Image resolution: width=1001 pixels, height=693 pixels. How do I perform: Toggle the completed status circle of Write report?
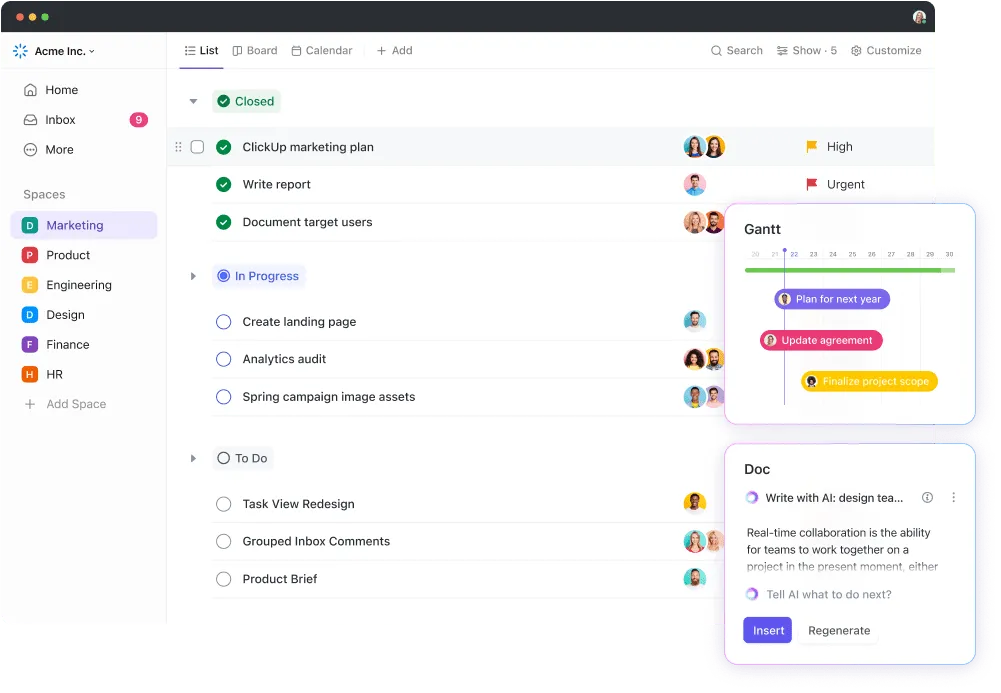click(x=223, y=184)
